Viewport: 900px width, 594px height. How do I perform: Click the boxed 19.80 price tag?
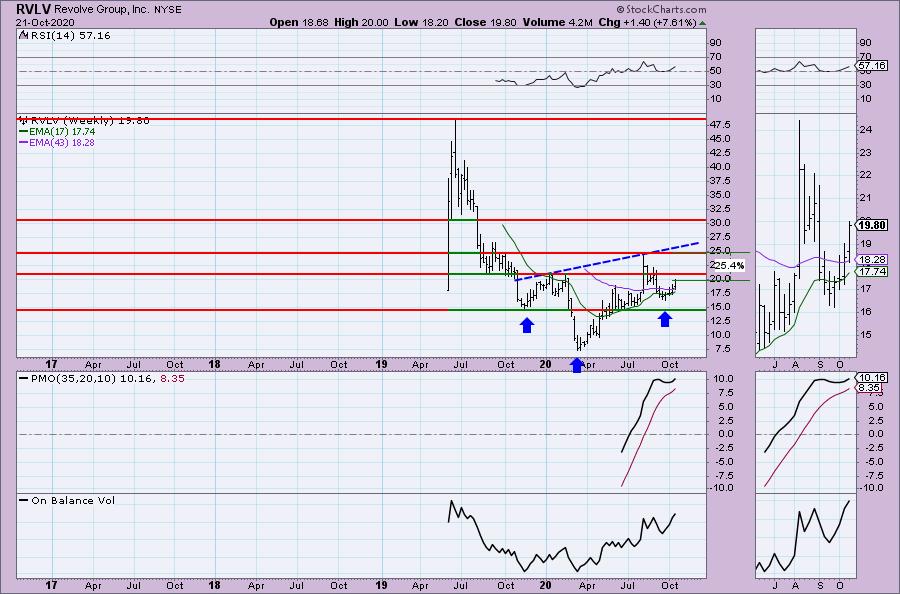pos(872,226)
